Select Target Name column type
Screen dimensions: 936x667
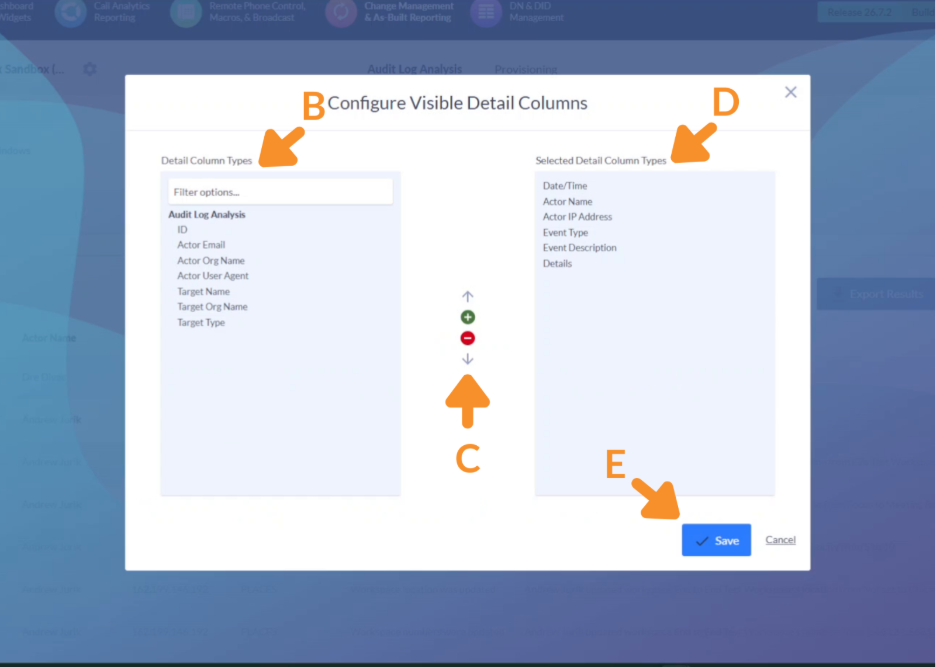(203, 291)
